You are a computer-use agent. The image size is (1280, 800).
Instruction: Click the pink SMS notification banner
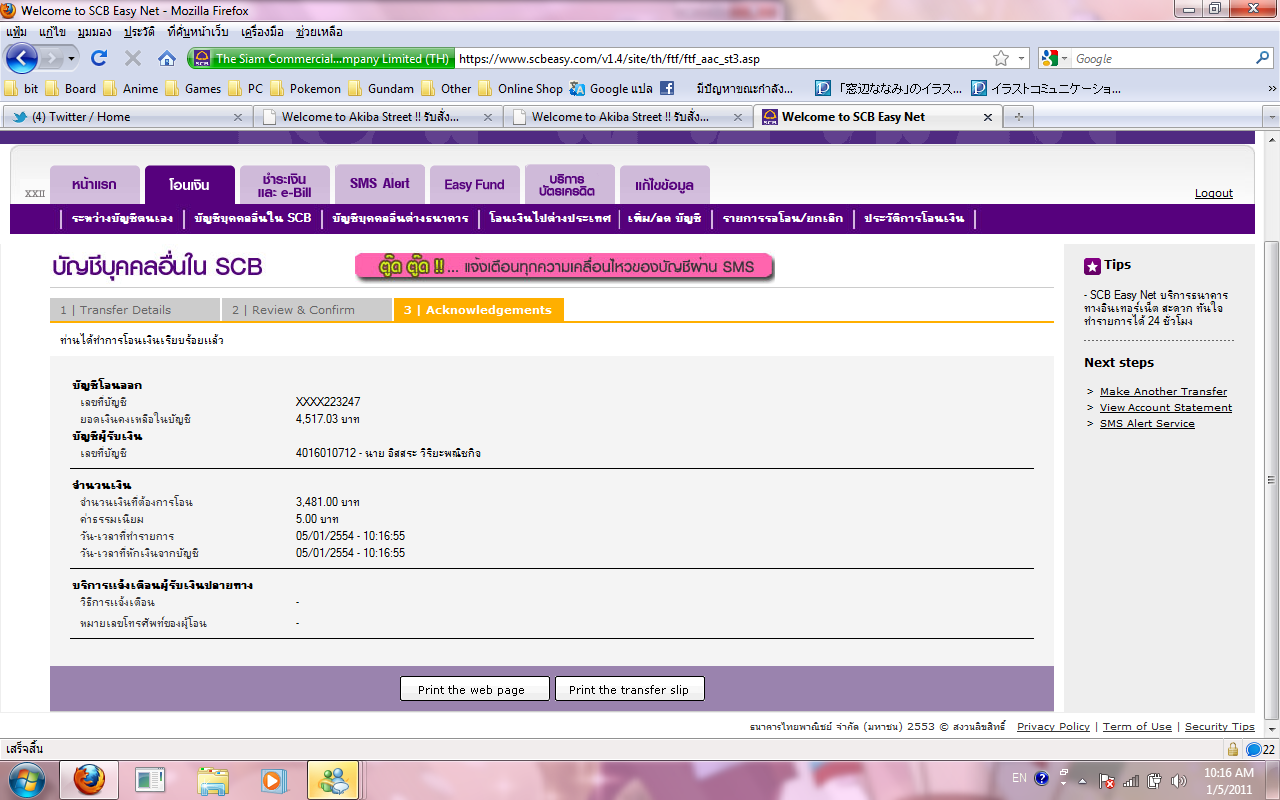(566, 267)
